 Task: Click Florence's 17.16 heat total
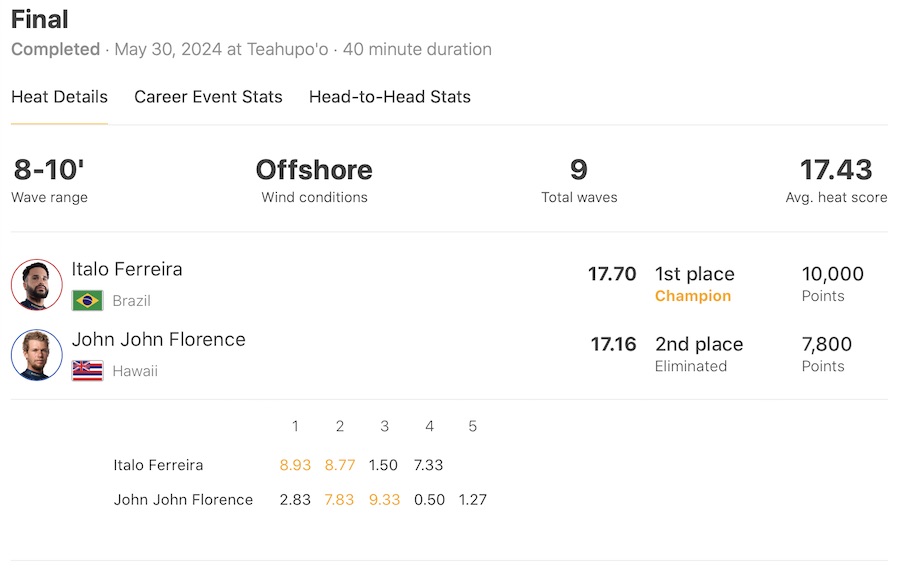tap(613, 344)
